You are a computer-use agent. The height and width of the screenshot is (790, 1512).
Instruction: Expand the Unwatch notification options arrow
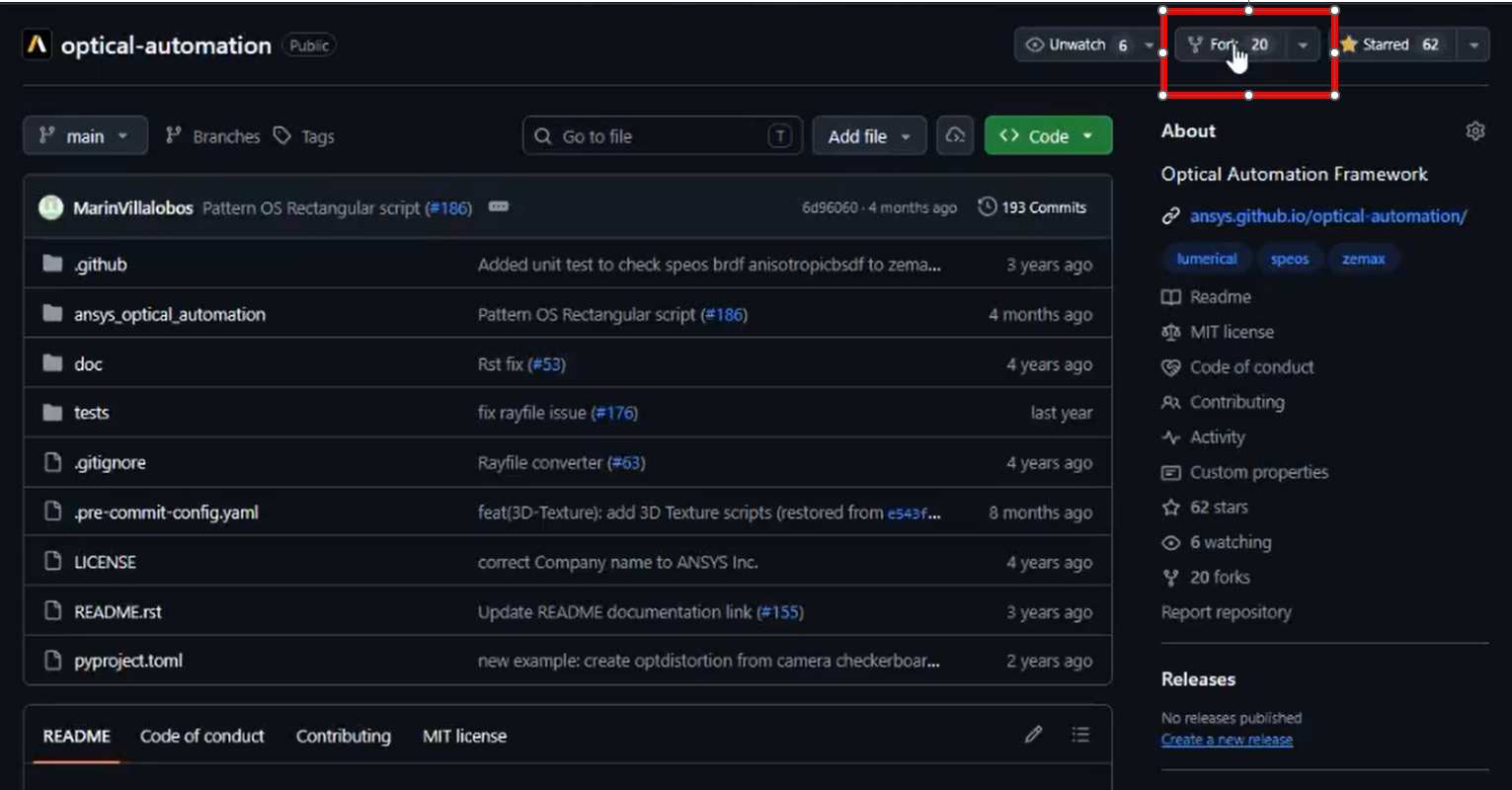tap(1150, 44)
